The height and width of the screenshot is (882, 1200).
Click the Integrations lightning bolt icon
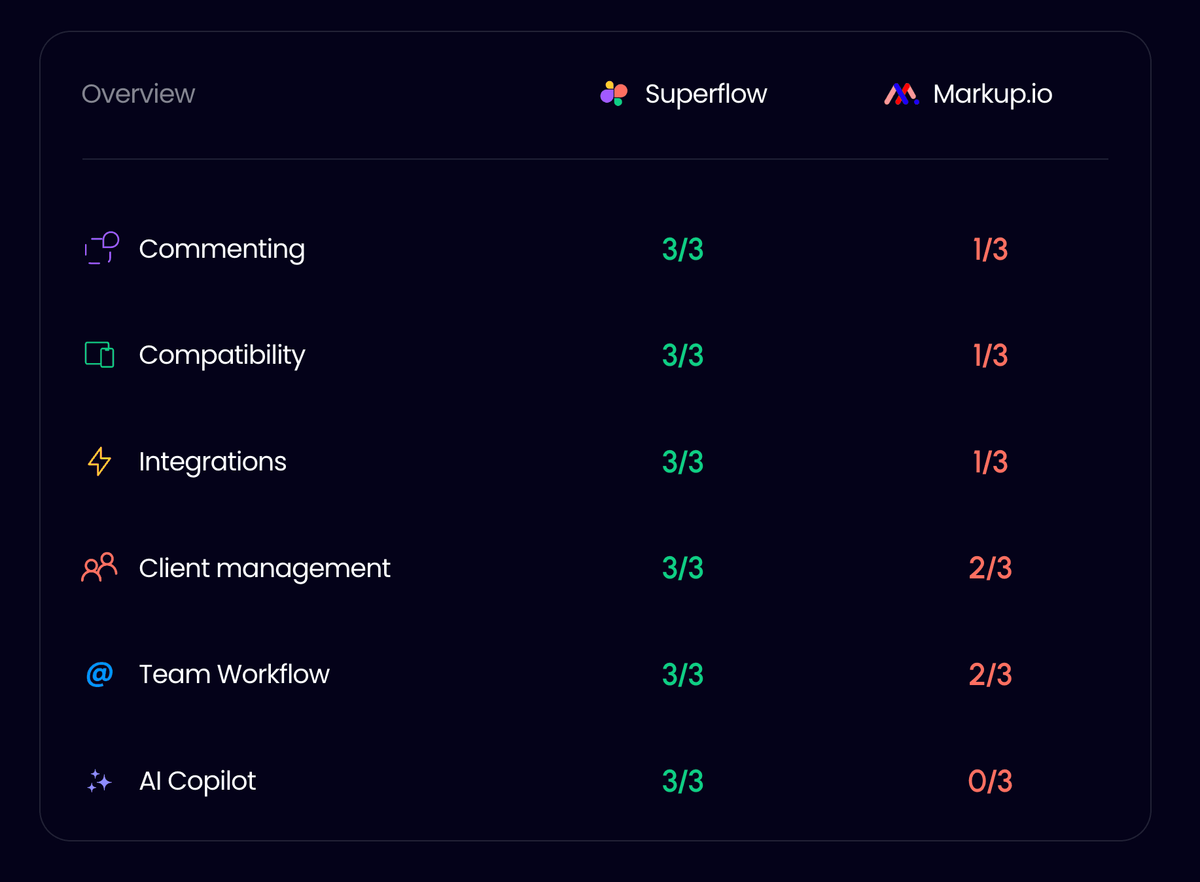coord(99,461)
